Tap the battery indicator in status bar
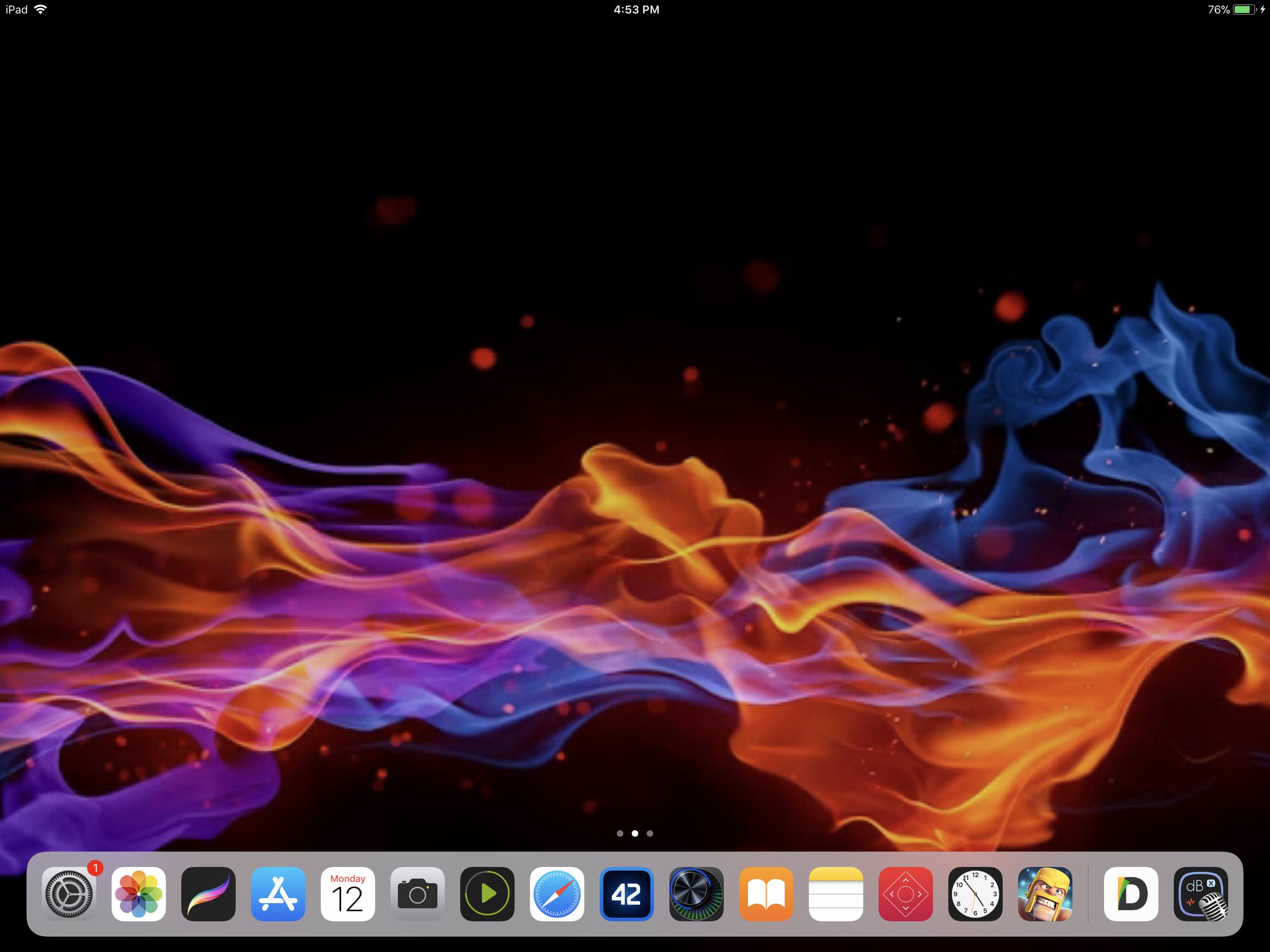Screen dimensions: 1270x952 pyautogui.click(x=1244, y=10)
